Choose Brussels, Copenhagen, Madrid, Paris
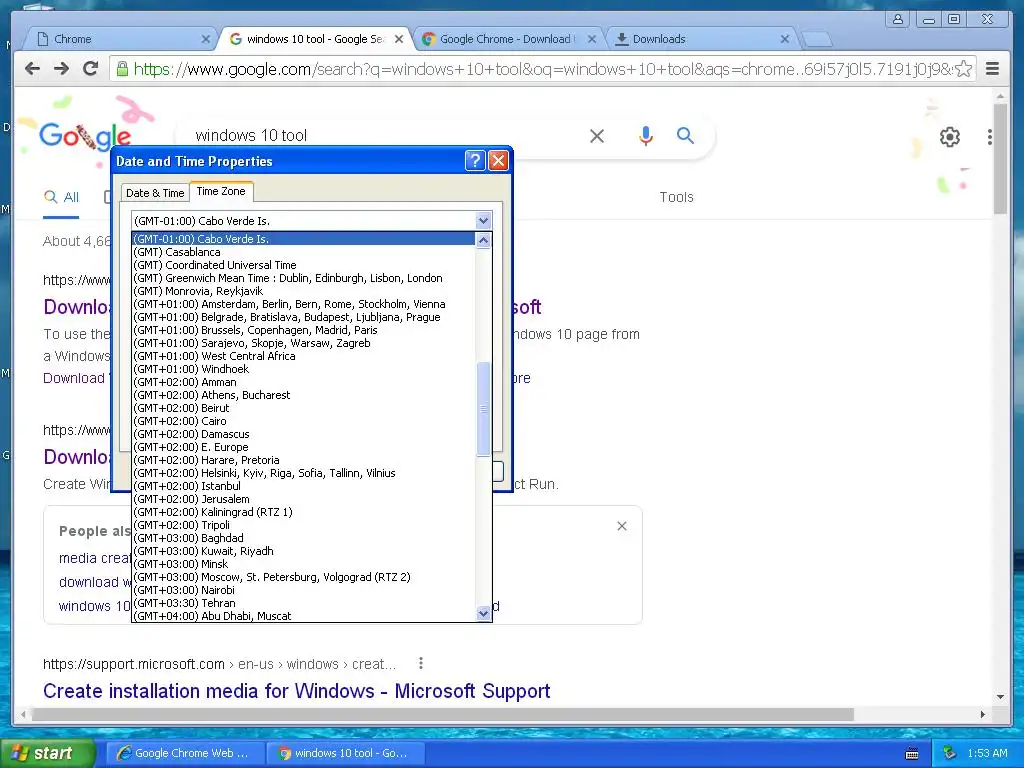1024x768 pixels. (x=303, y=330)
